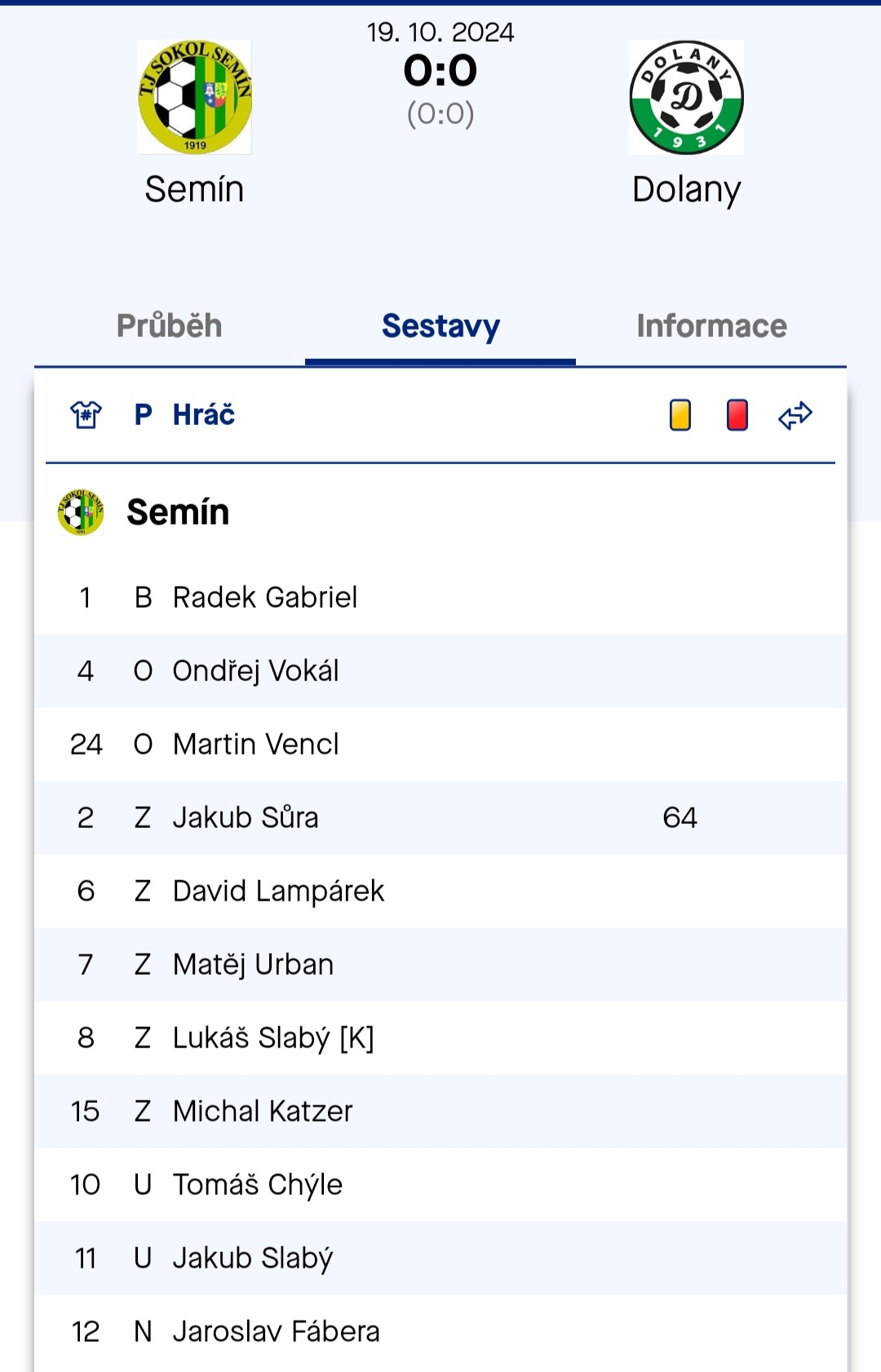This screenshot has width=881, height=1372.
Task: Switch to the Průběh tab
Action: [x=170, y=326]
